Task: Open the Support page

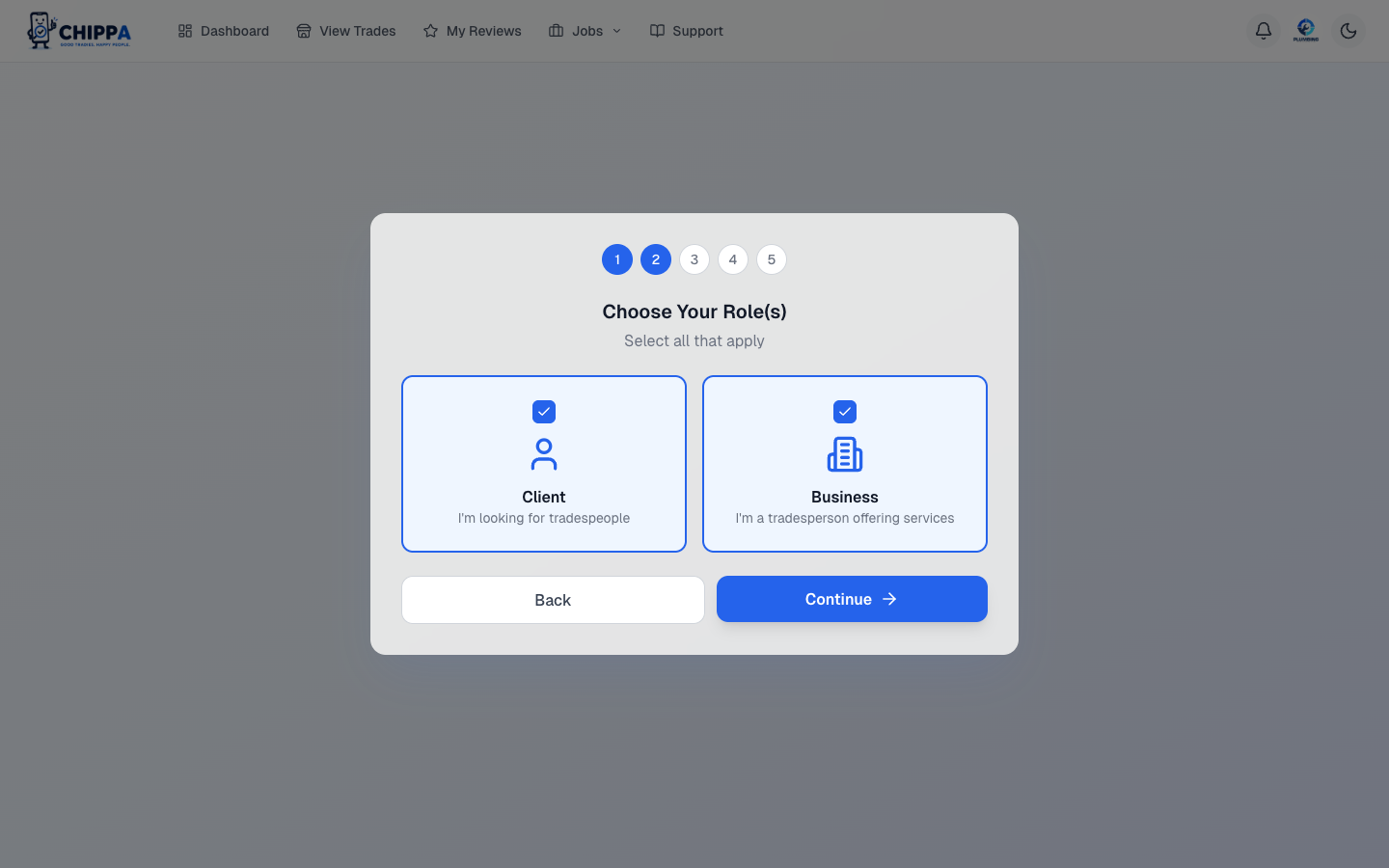Action: pyautogui.click(x=687, y=31)
